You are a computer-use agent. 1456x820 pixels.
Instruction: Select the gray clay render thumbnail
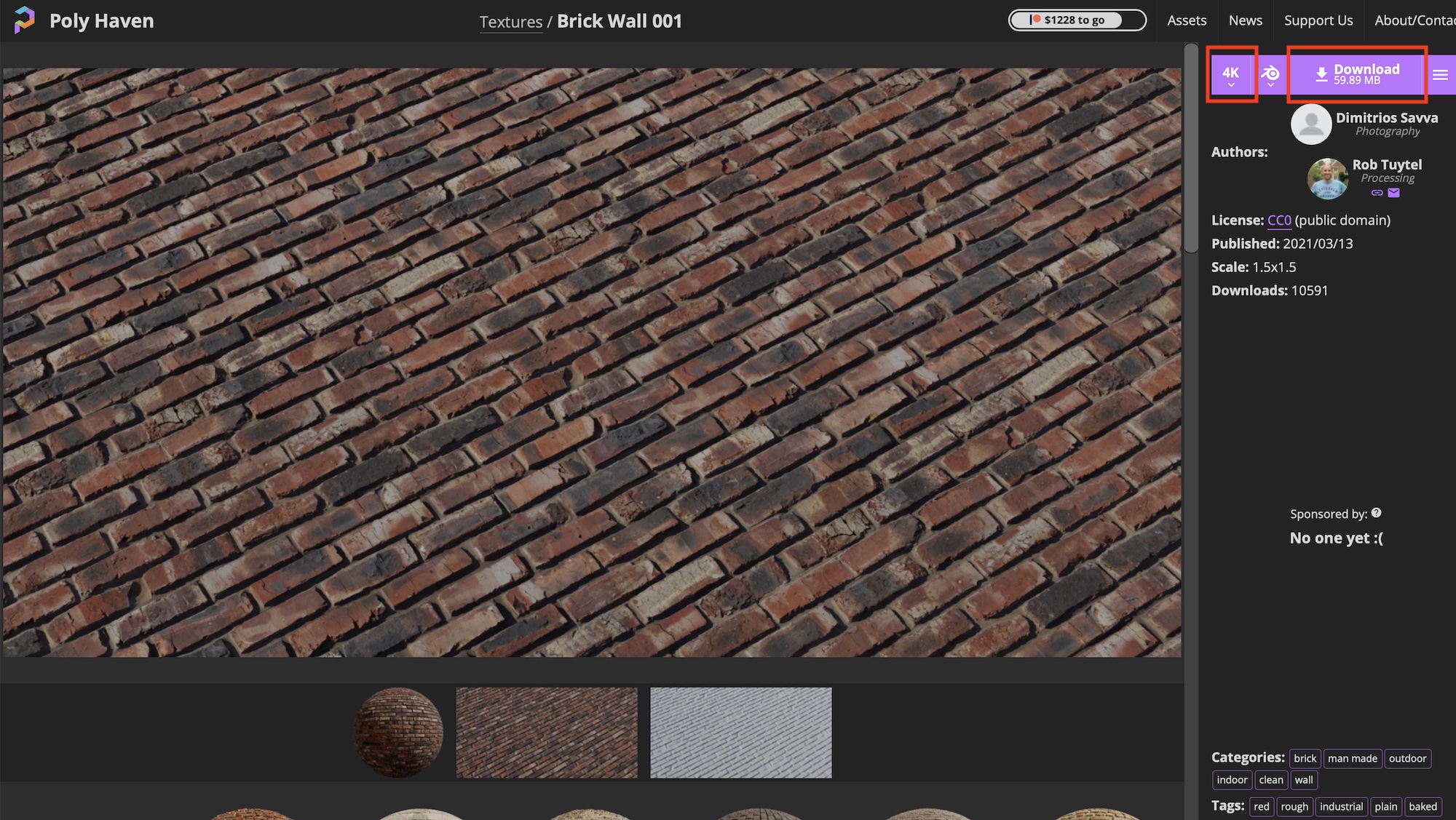coord(740,733)
